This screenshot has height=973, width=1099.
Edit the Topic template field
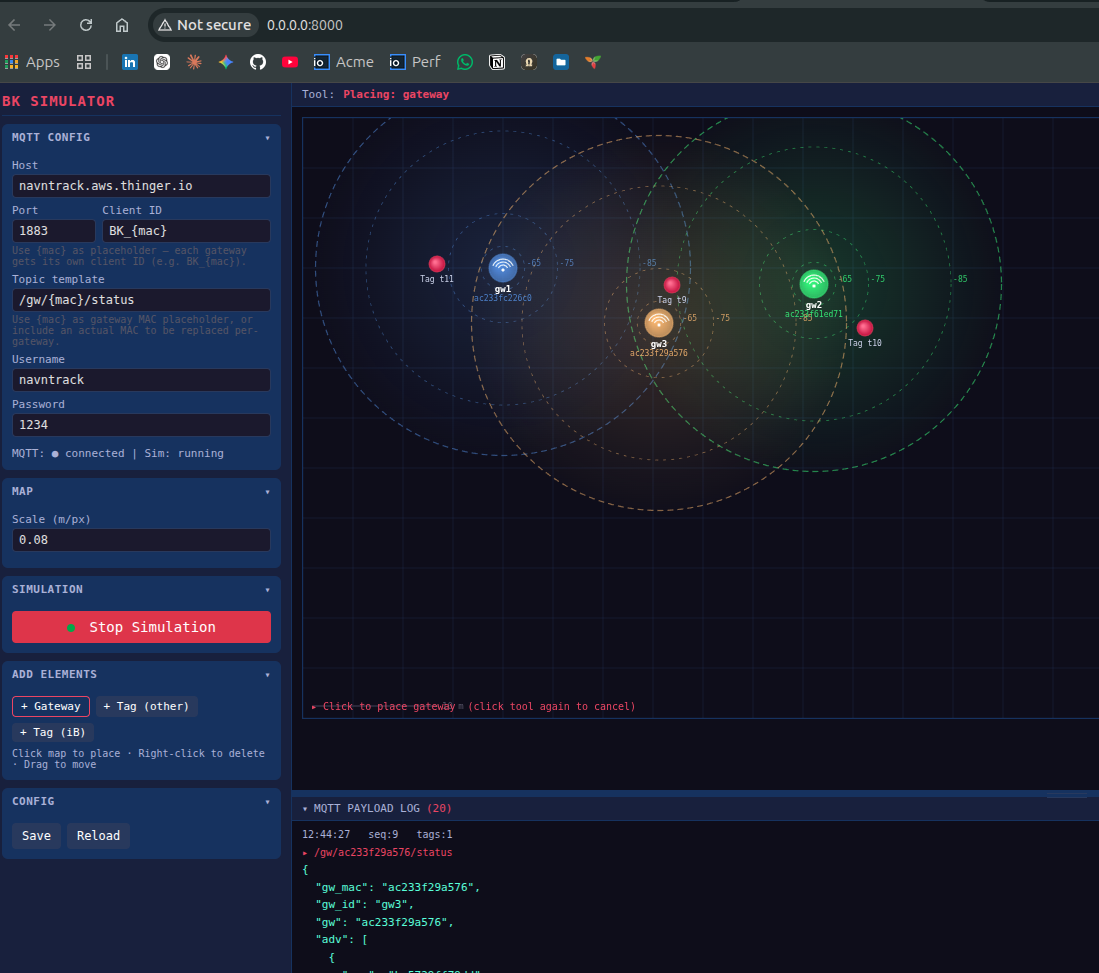[x=142, y=299]
